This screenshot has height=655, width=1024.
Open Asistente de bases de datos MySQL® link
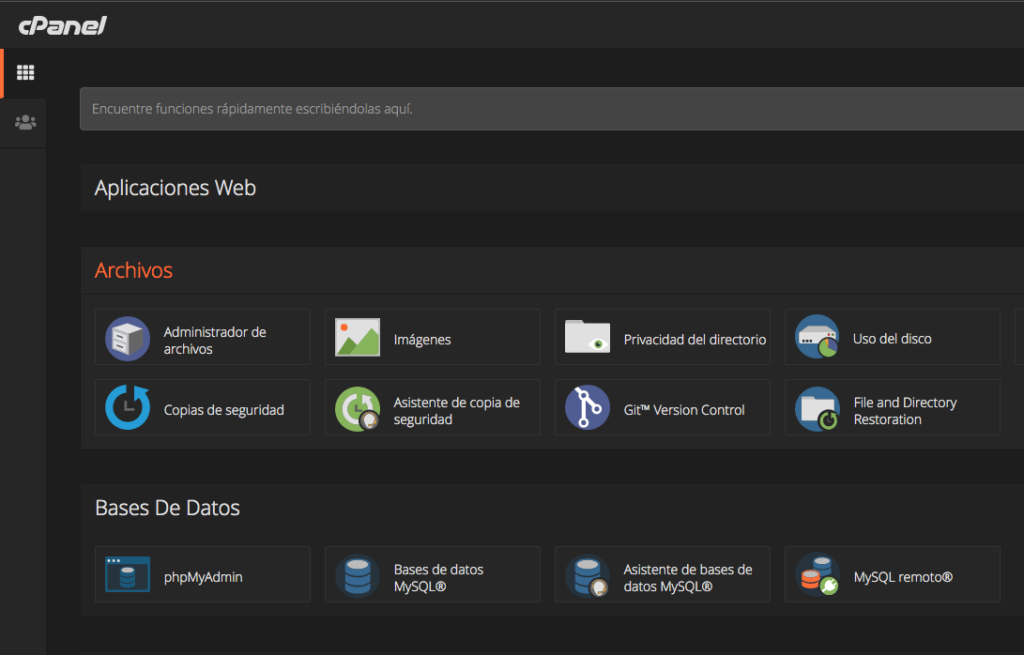(x=688, y=578)
